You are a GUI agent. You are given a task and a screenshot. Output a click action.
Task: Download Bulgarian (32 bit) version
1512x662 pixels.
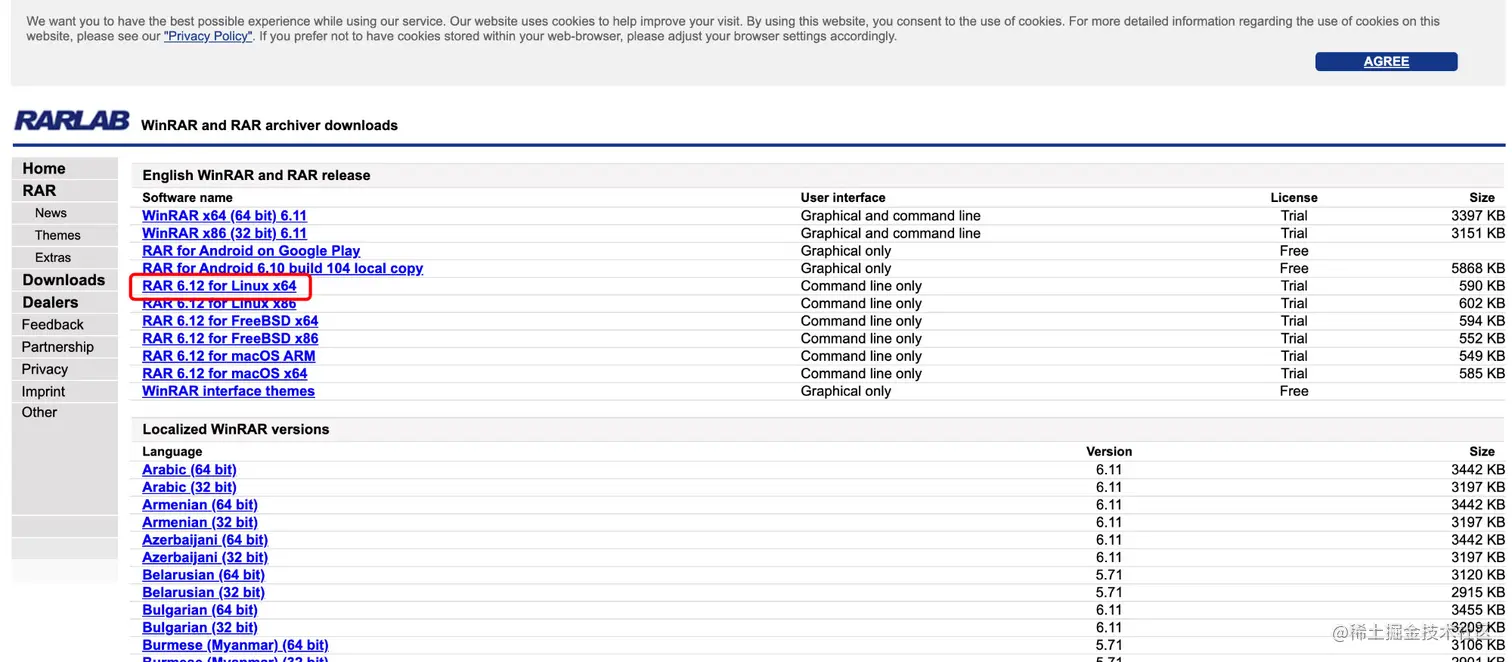point(200,627)
